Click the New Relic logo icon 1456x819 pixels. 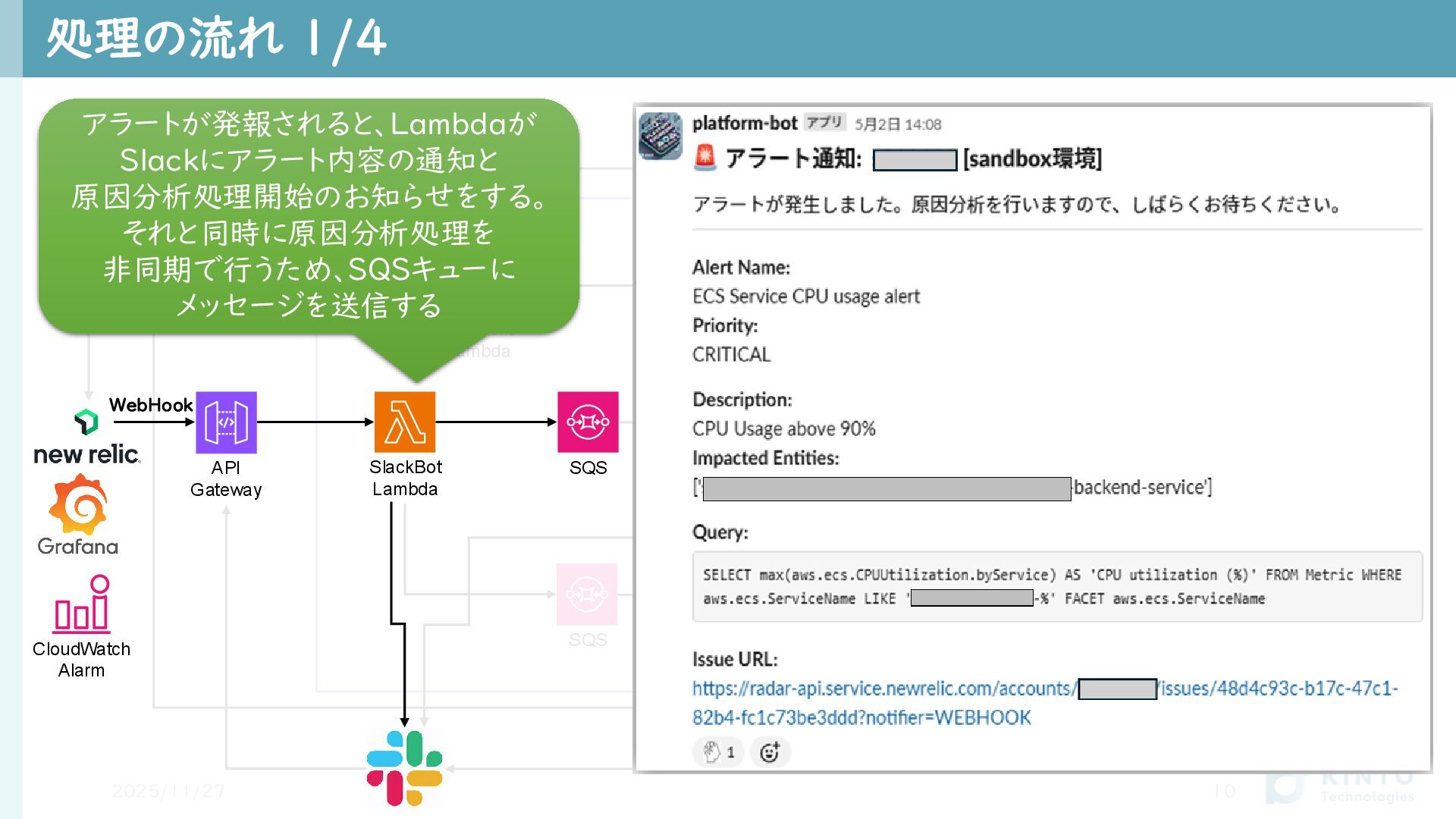coord(86,422)
